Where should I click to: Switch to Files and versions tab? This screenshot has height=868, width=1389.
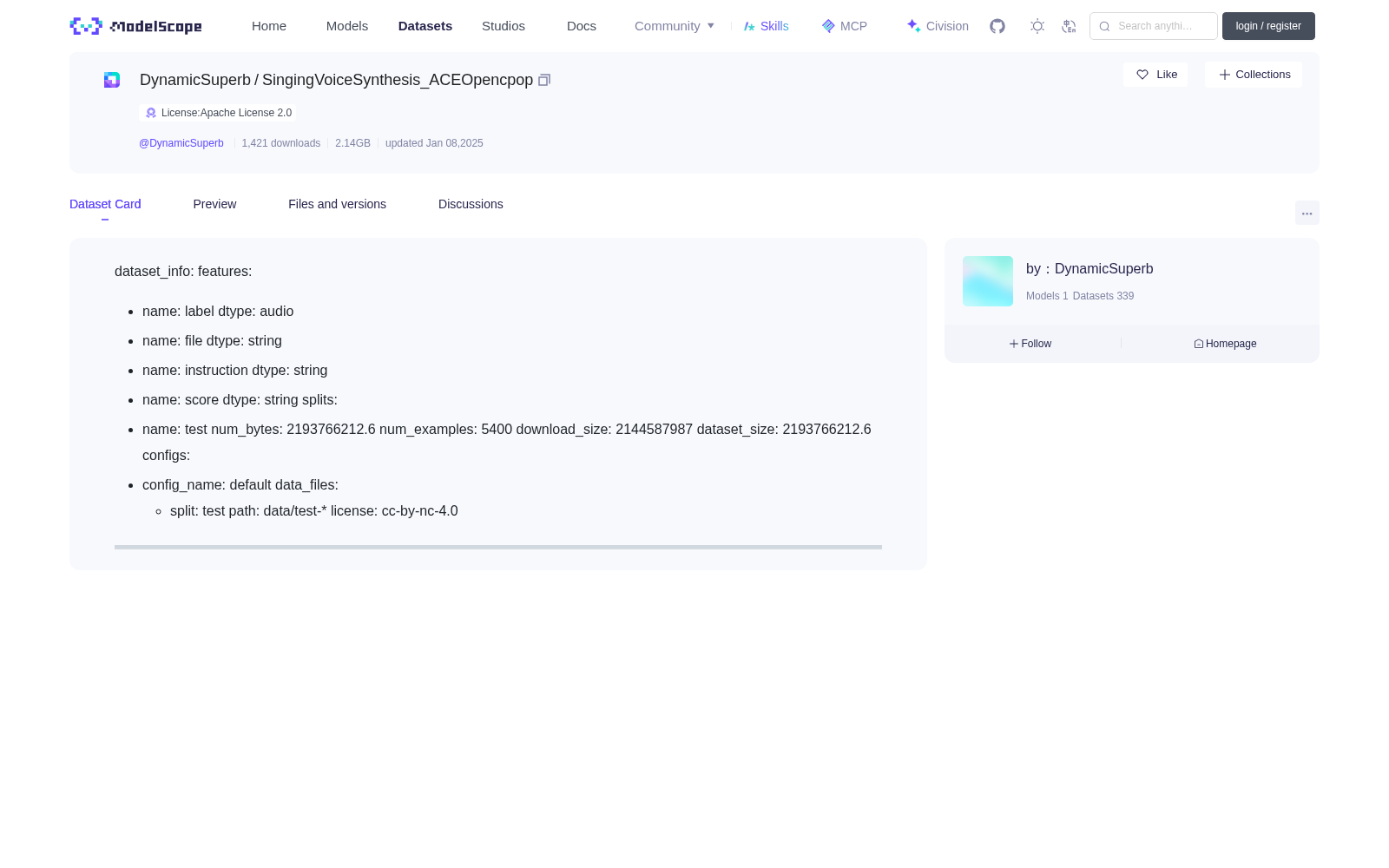(337, 204)
